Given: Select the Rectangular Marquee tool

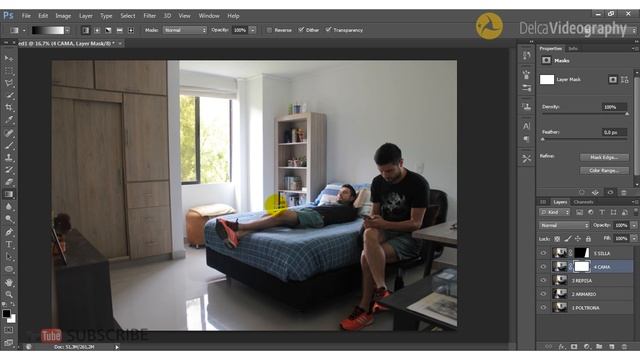Looking at the screenshot, I should [x=9, y=71].
